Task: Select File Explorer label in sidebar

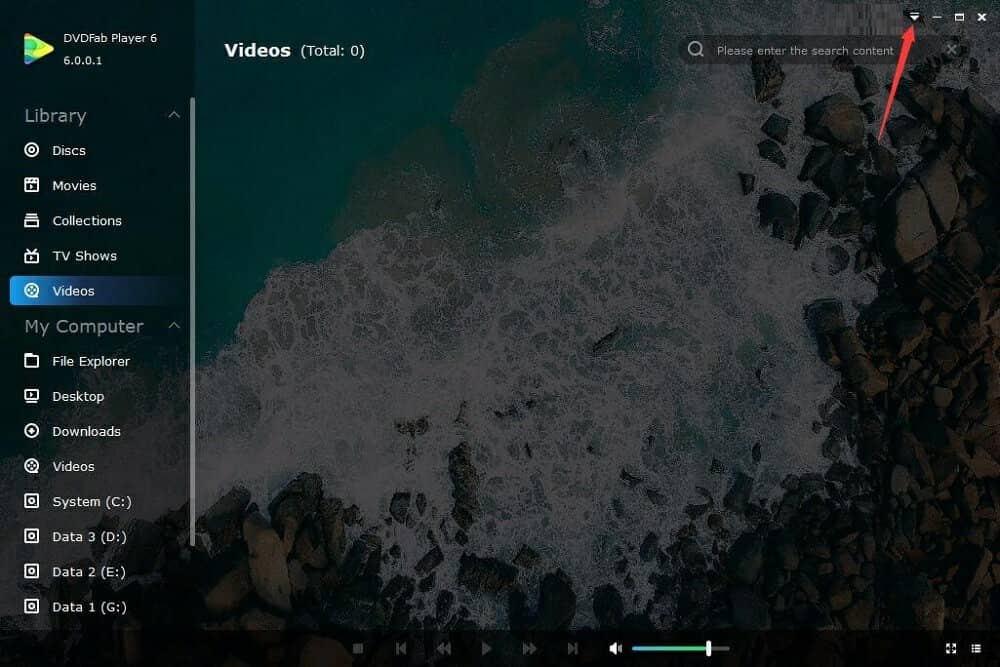Action: pos(91,361)
